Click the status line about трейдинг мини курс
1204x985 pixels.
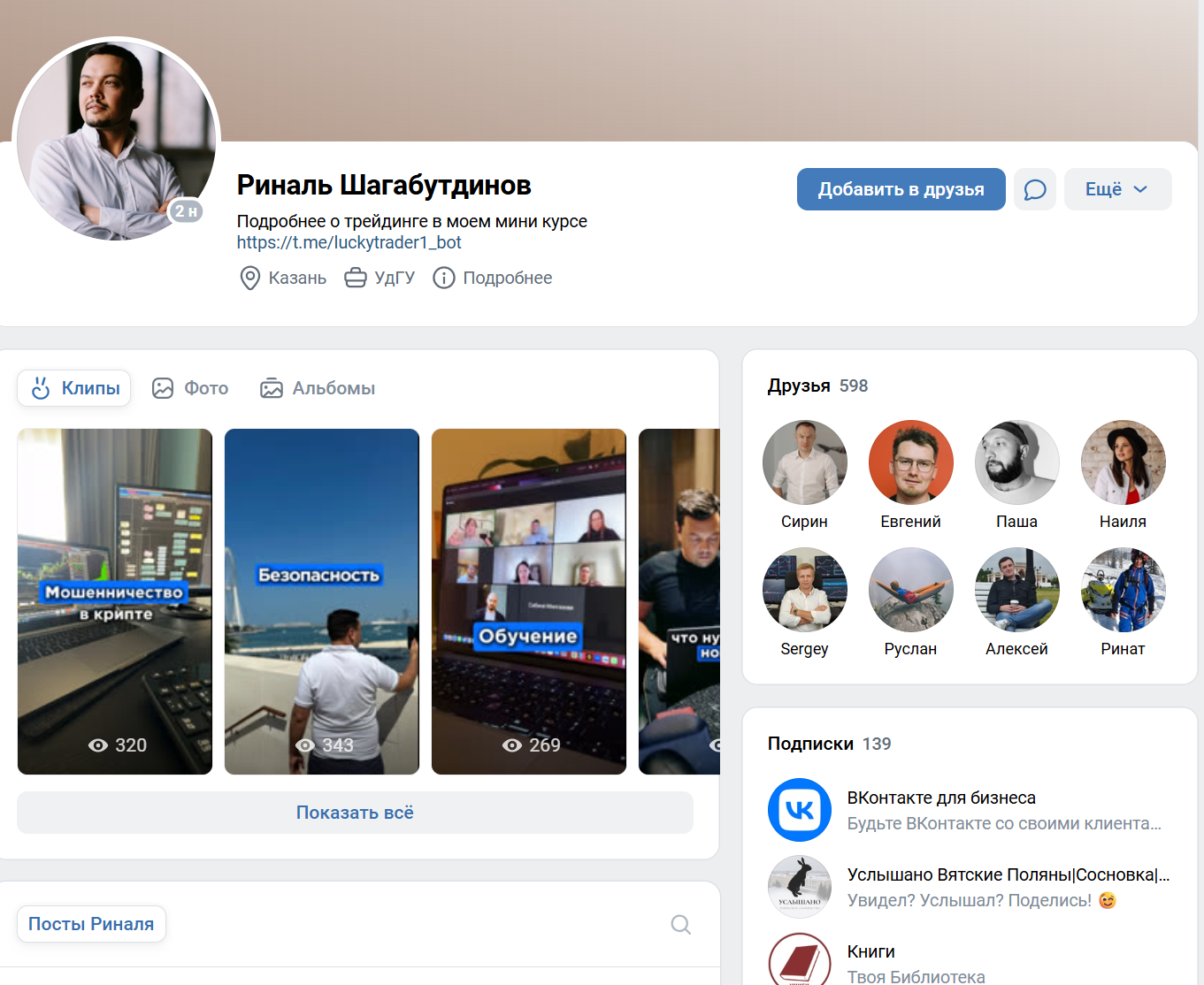(x=412, y=221)
